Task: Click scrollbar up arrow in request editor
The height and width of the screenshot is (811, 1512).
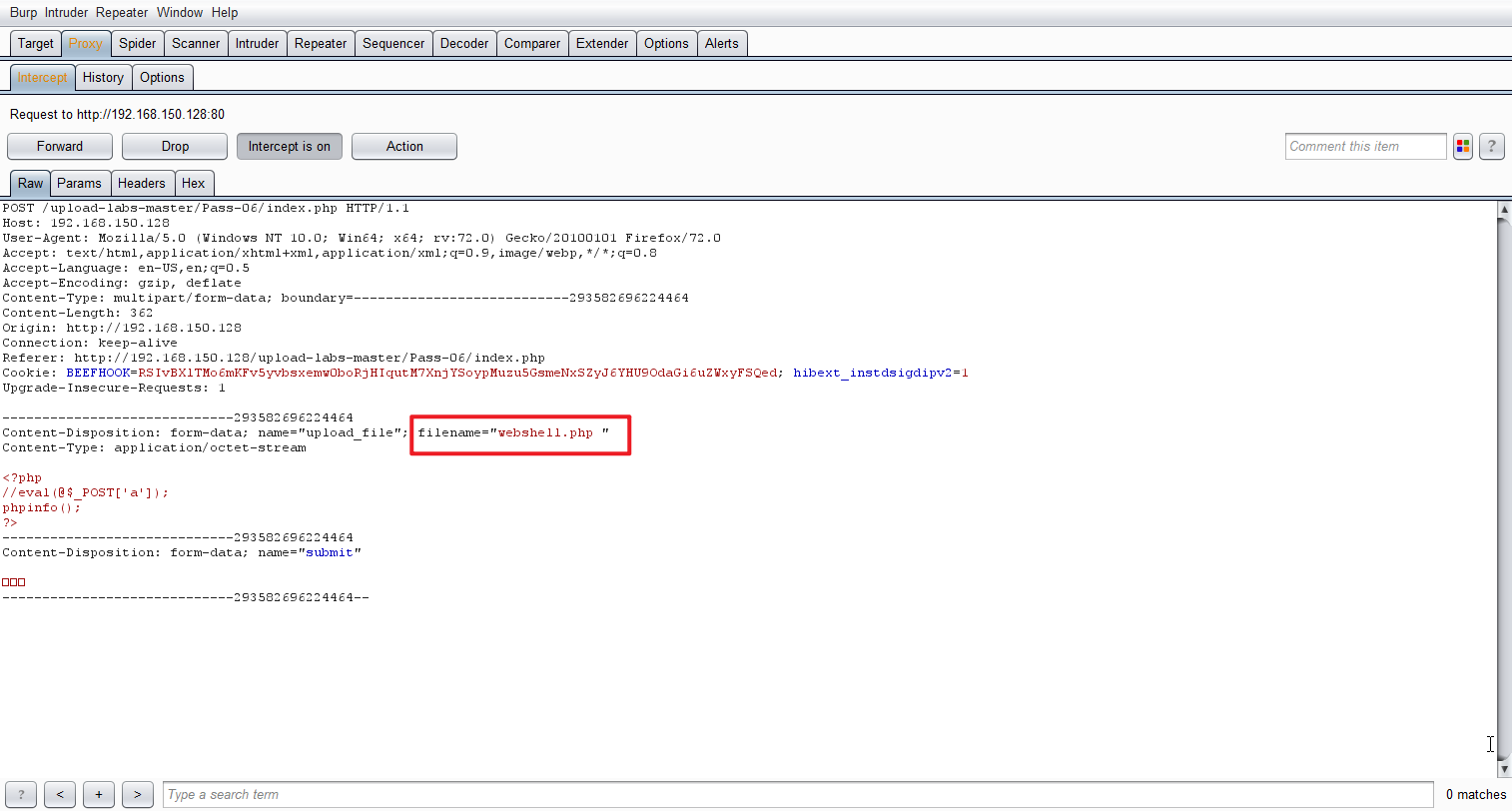Action: click(1504, 209)
